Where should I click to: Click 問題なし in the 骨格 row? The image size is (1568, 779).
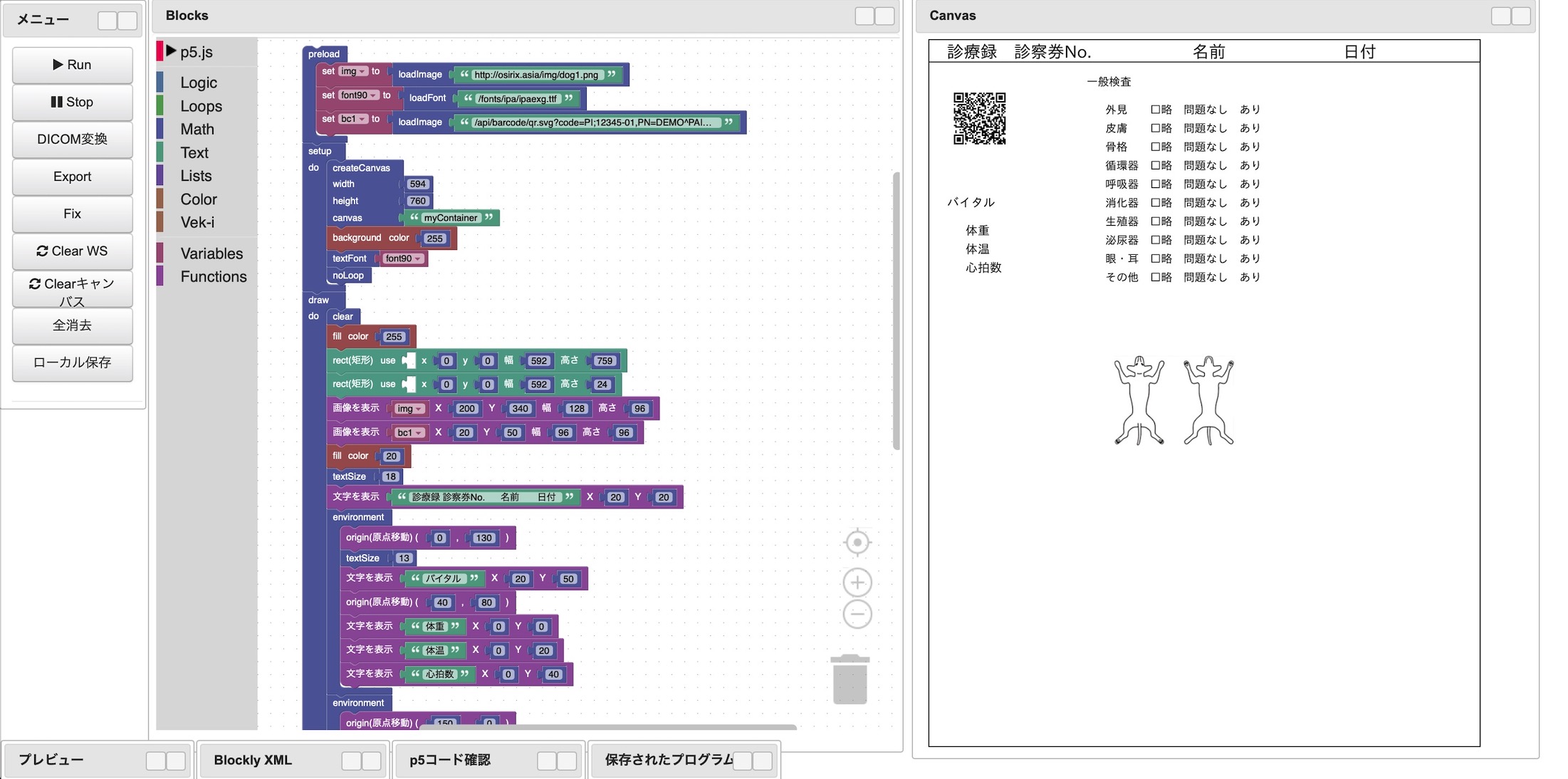pos(1206,147)
